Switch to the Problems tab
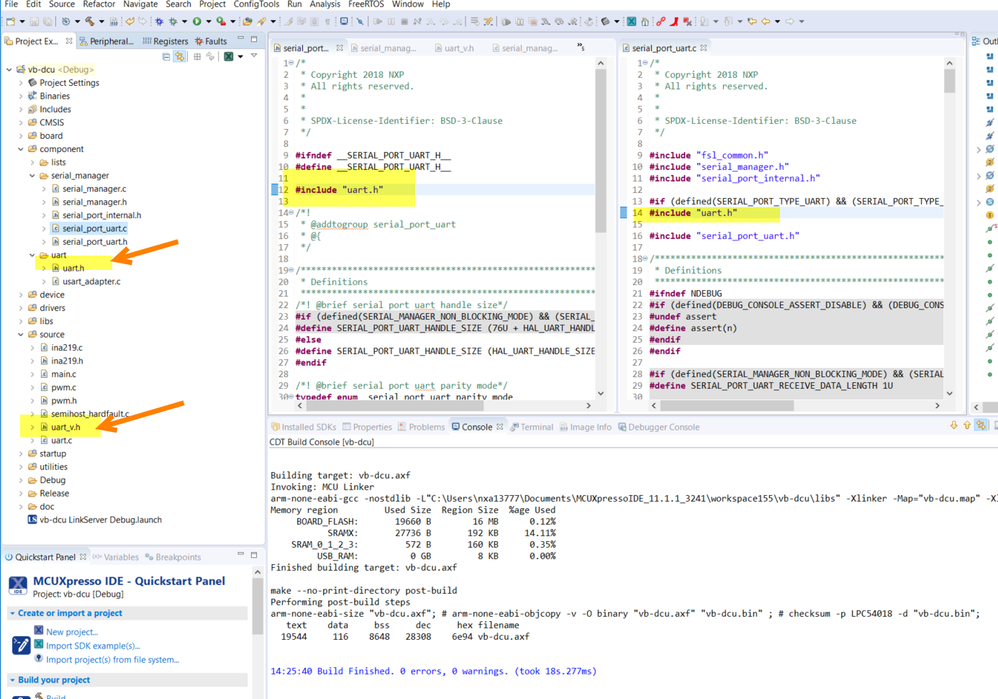 (420, 427)
